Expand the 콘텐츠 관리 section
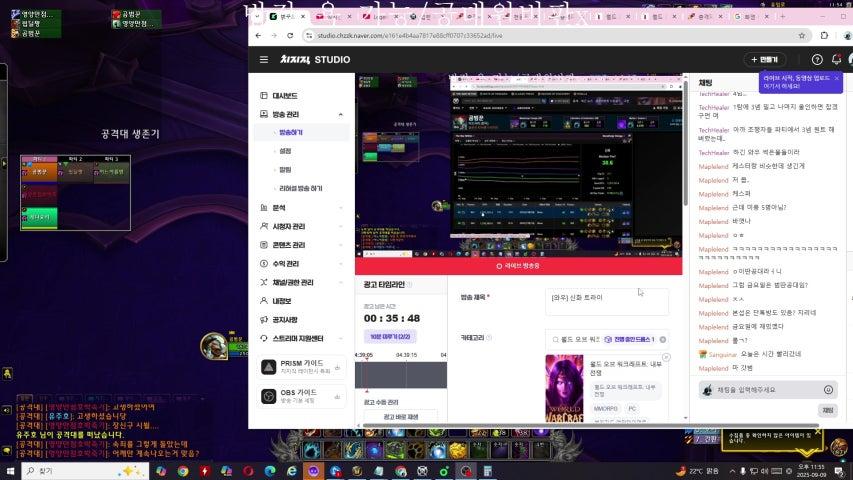Screen dimensions: 853x480 pyautogui.click(x=302, y=245)
